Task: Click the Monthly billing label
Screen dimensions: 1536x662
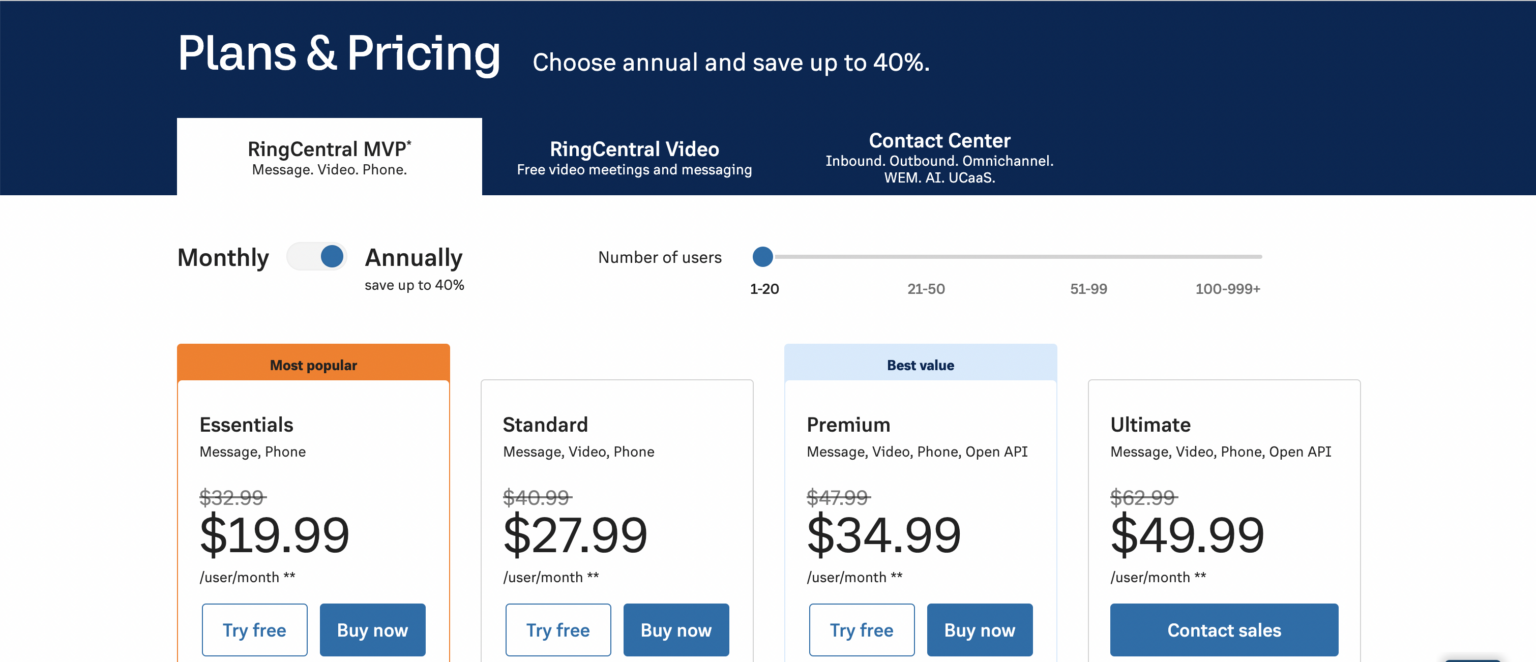Action: [223, 258]
